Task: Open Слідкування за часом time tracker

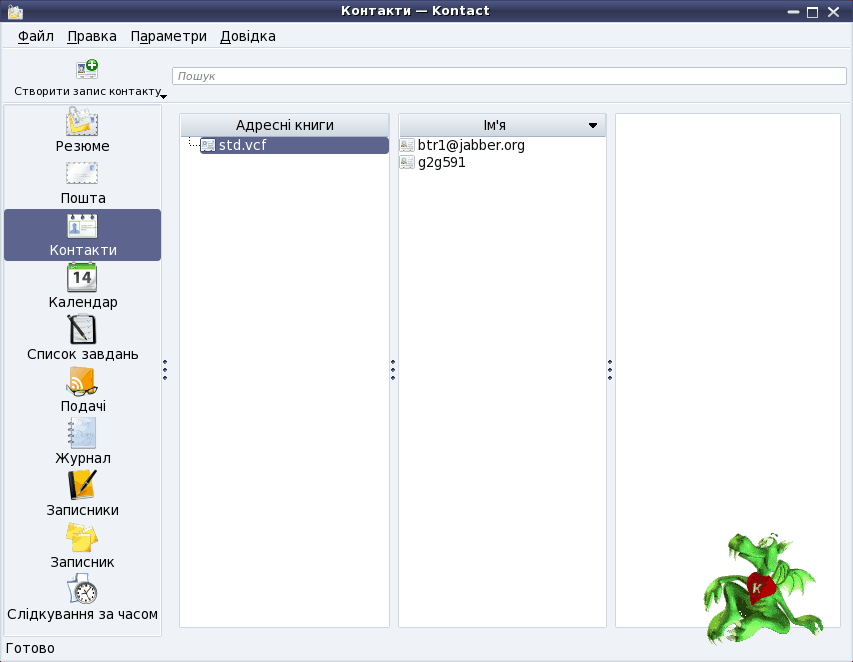Action: pos(82,599)
